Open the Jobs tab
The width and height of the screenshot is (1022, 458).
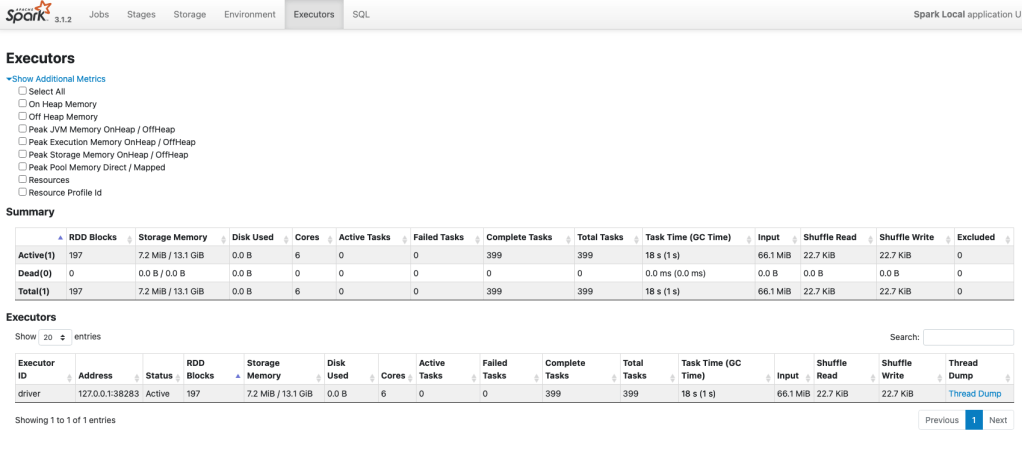click(99, 15)
